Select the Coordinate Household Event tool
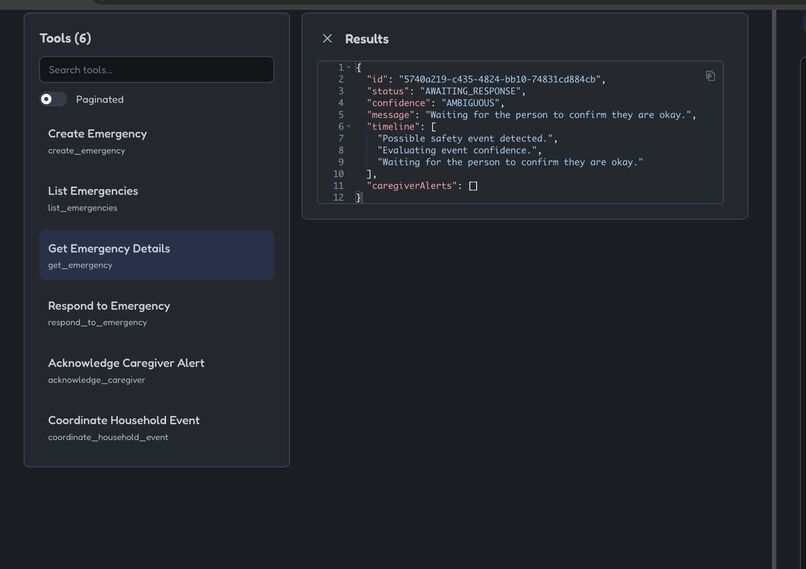This screenshot has width=806, height=569. 156,428
